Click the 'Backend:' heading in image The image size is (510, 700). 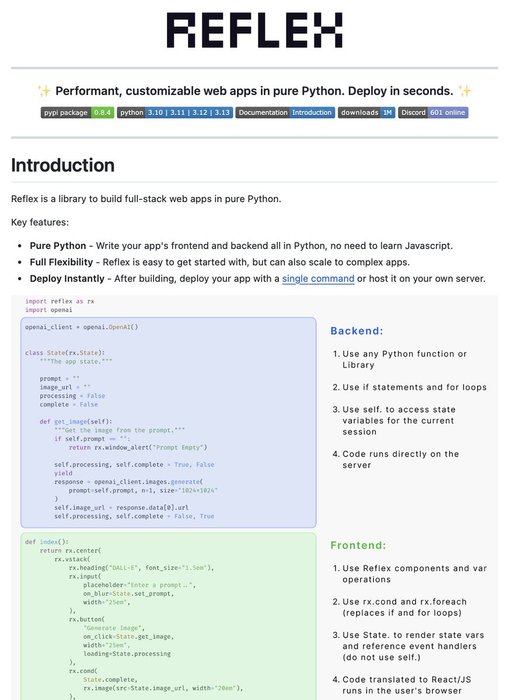[x=357, y=331]
